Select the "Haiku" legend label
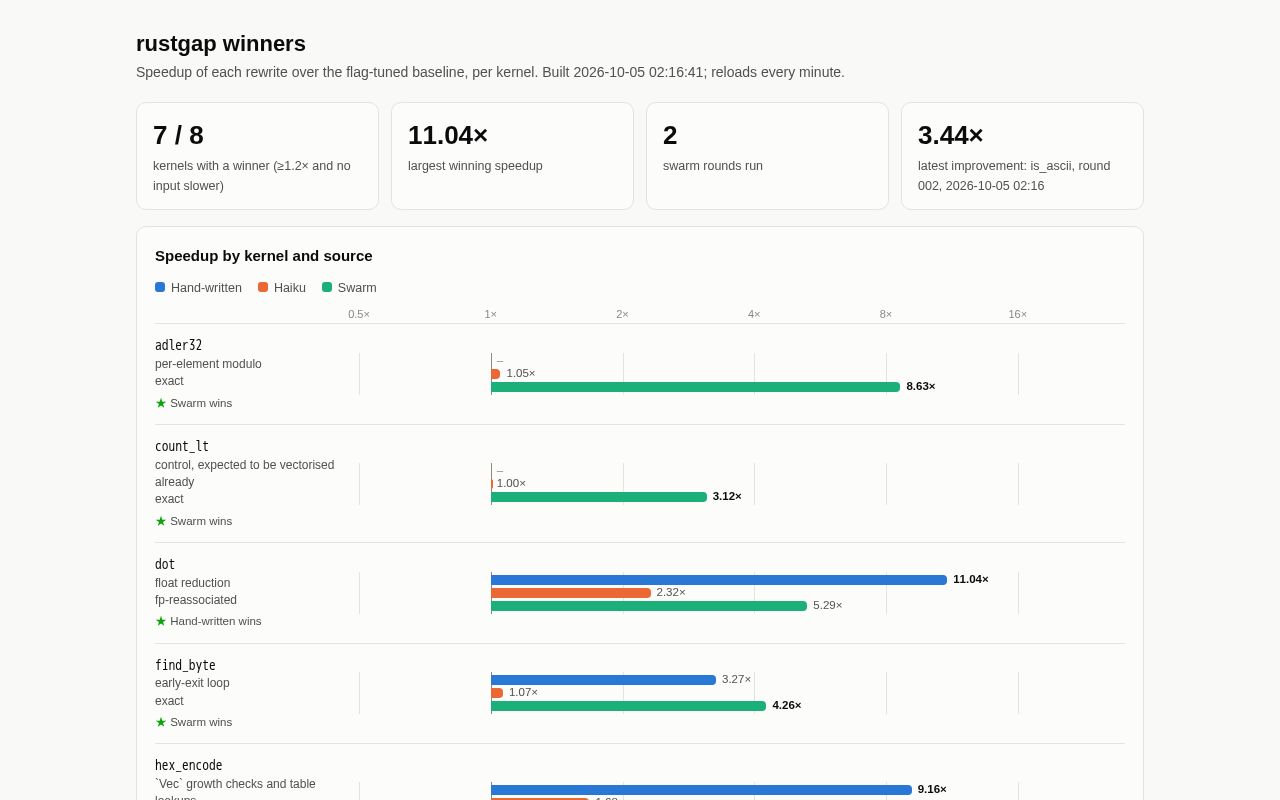The width and height of the screenshot is (1280, 800). [x=290, y=288]
